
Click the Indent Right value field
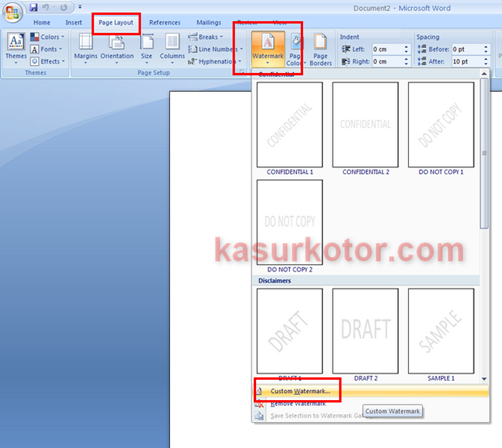387,61
